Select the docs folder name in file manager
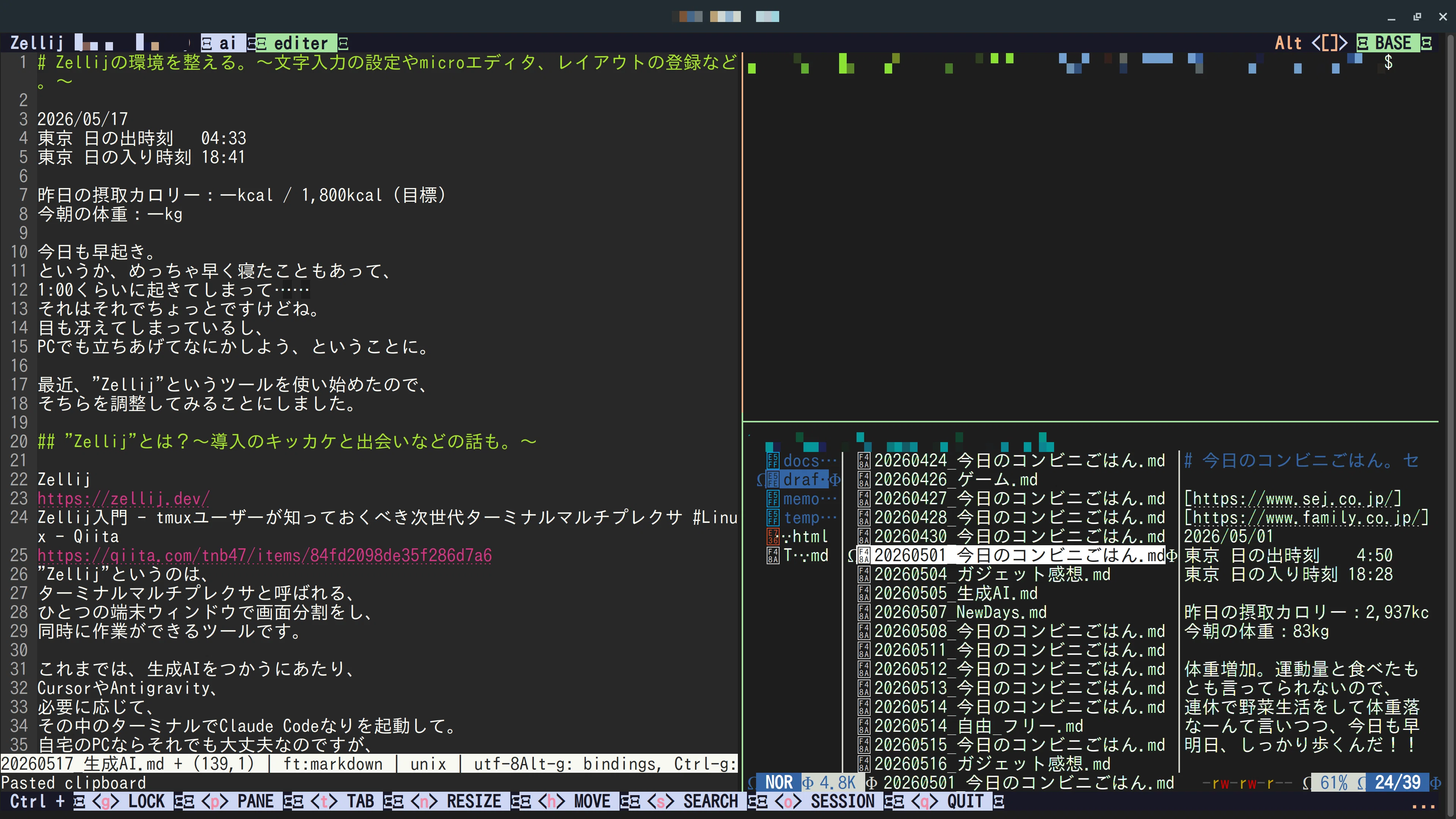 pyautogui.click(x=810, y=461)
